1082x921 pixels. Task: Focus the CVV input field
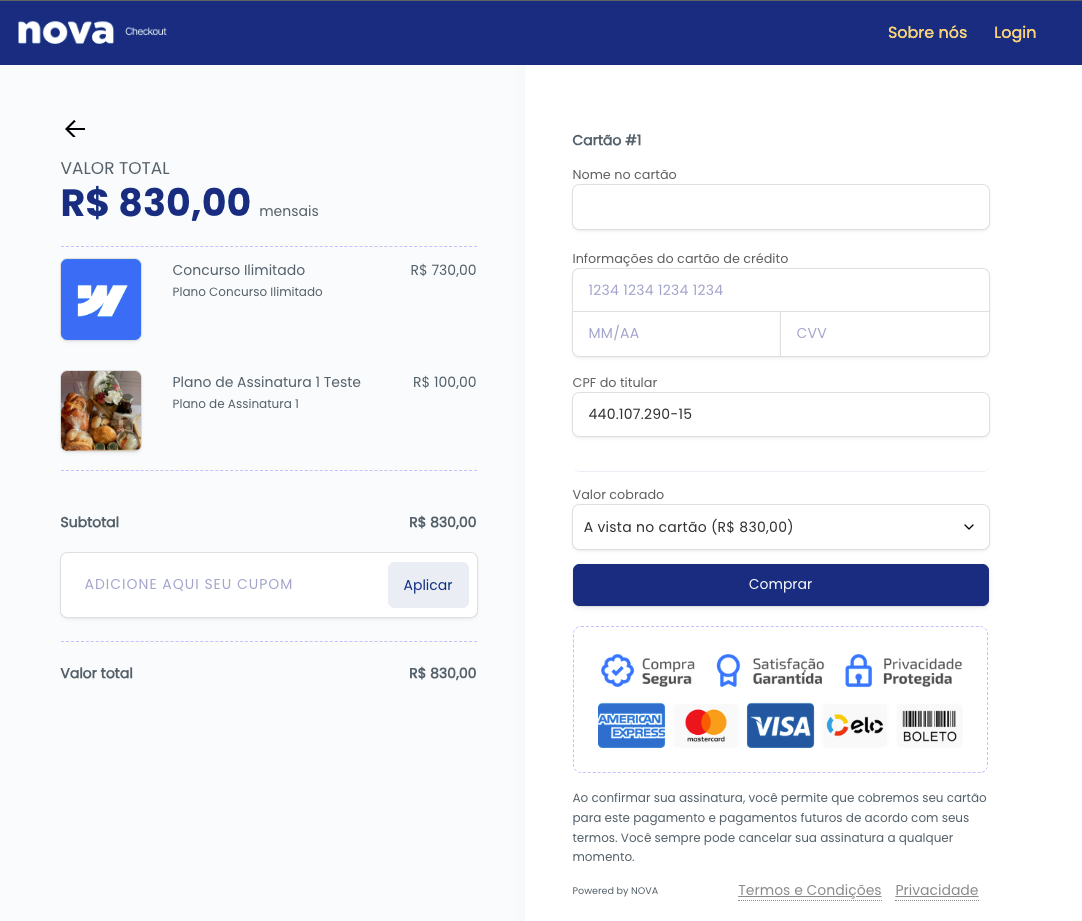(x=885, y=334)
